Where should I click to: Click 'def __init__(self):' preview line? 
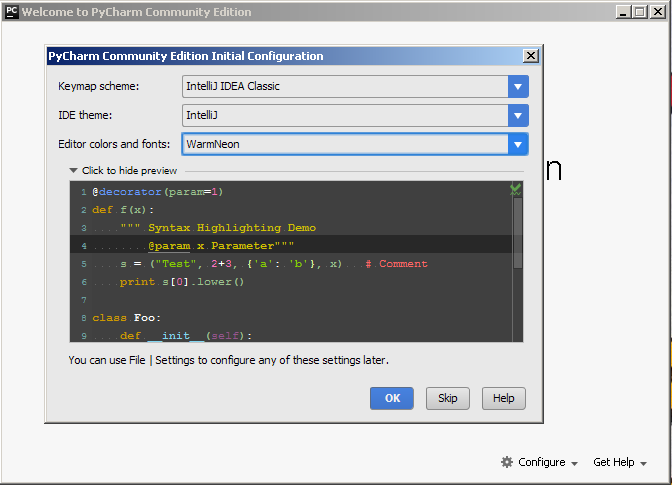[x=186, y=336]
